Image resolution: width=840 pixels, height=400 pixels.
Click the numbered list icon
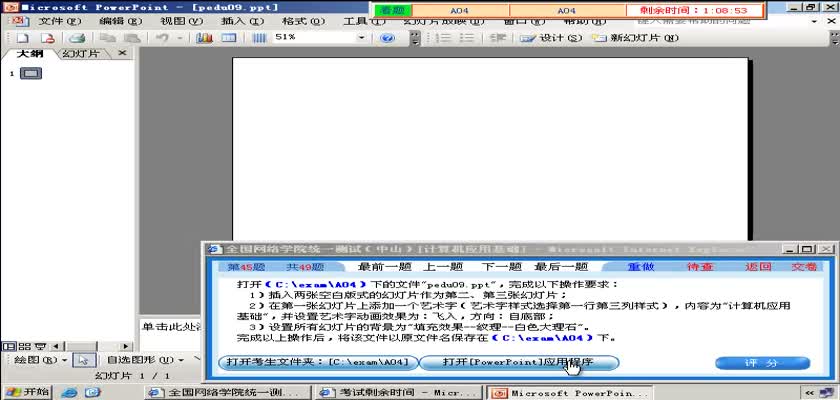point(443,38)
